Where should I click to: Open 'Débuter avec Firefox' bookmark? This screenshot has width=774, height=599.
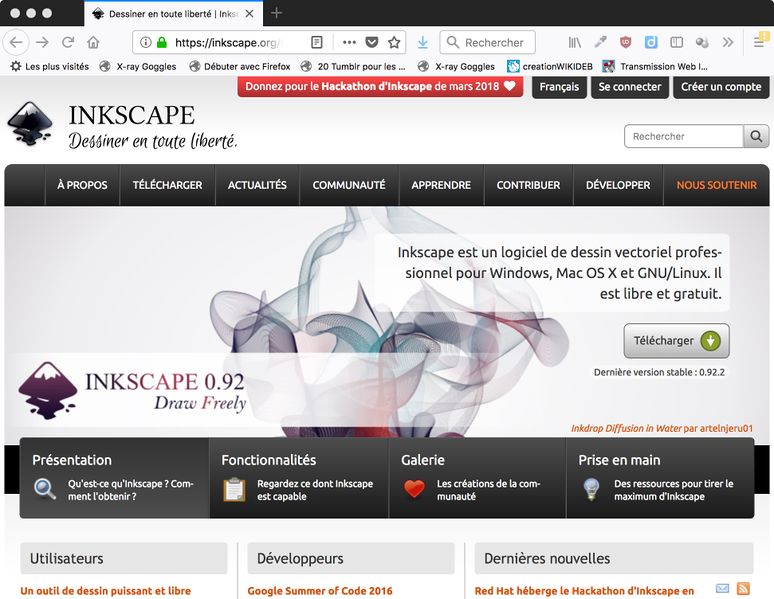point(240,66)
